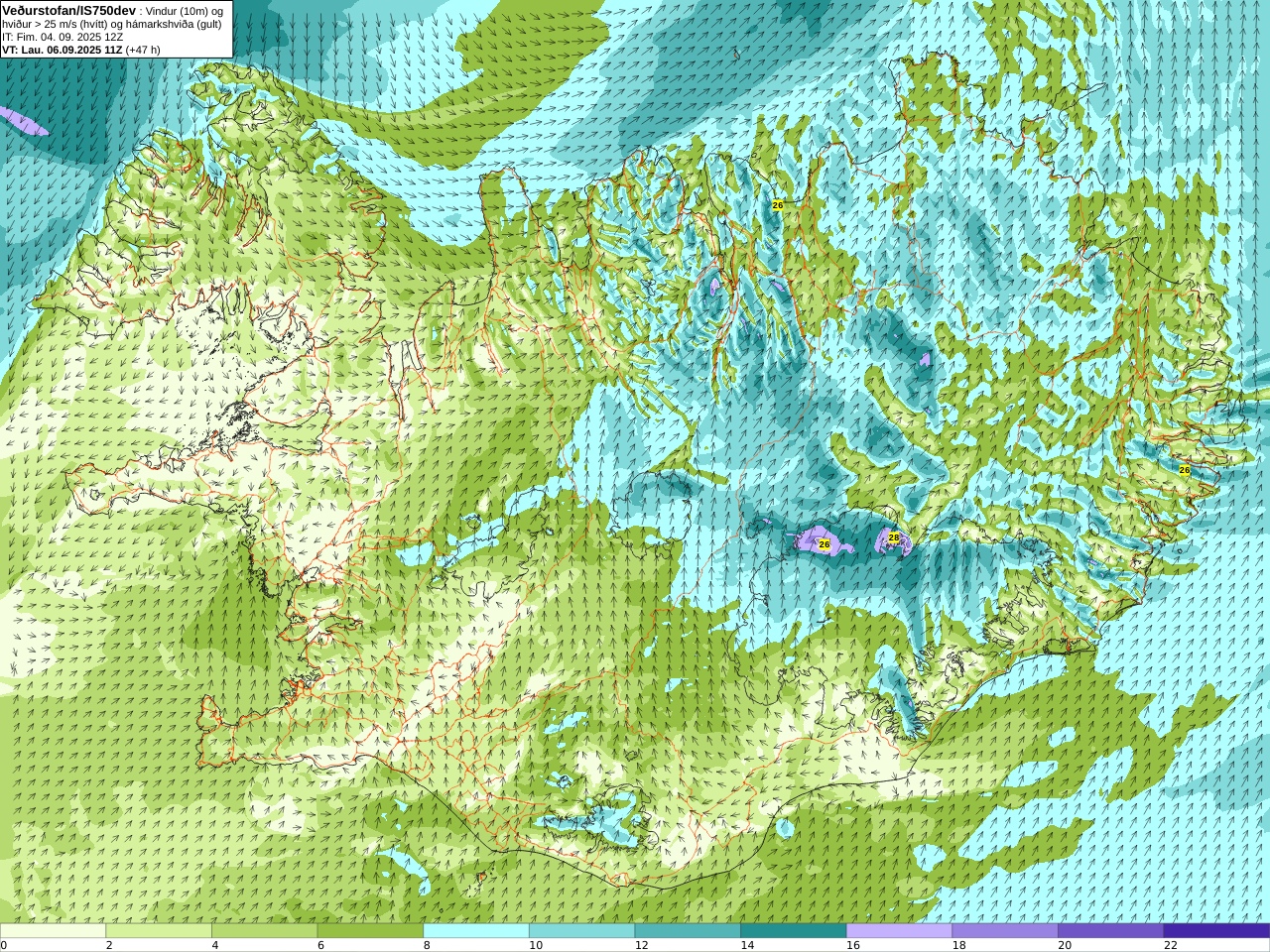Pick the 20–22 m/s violet scale swatch

point(1111,931)
